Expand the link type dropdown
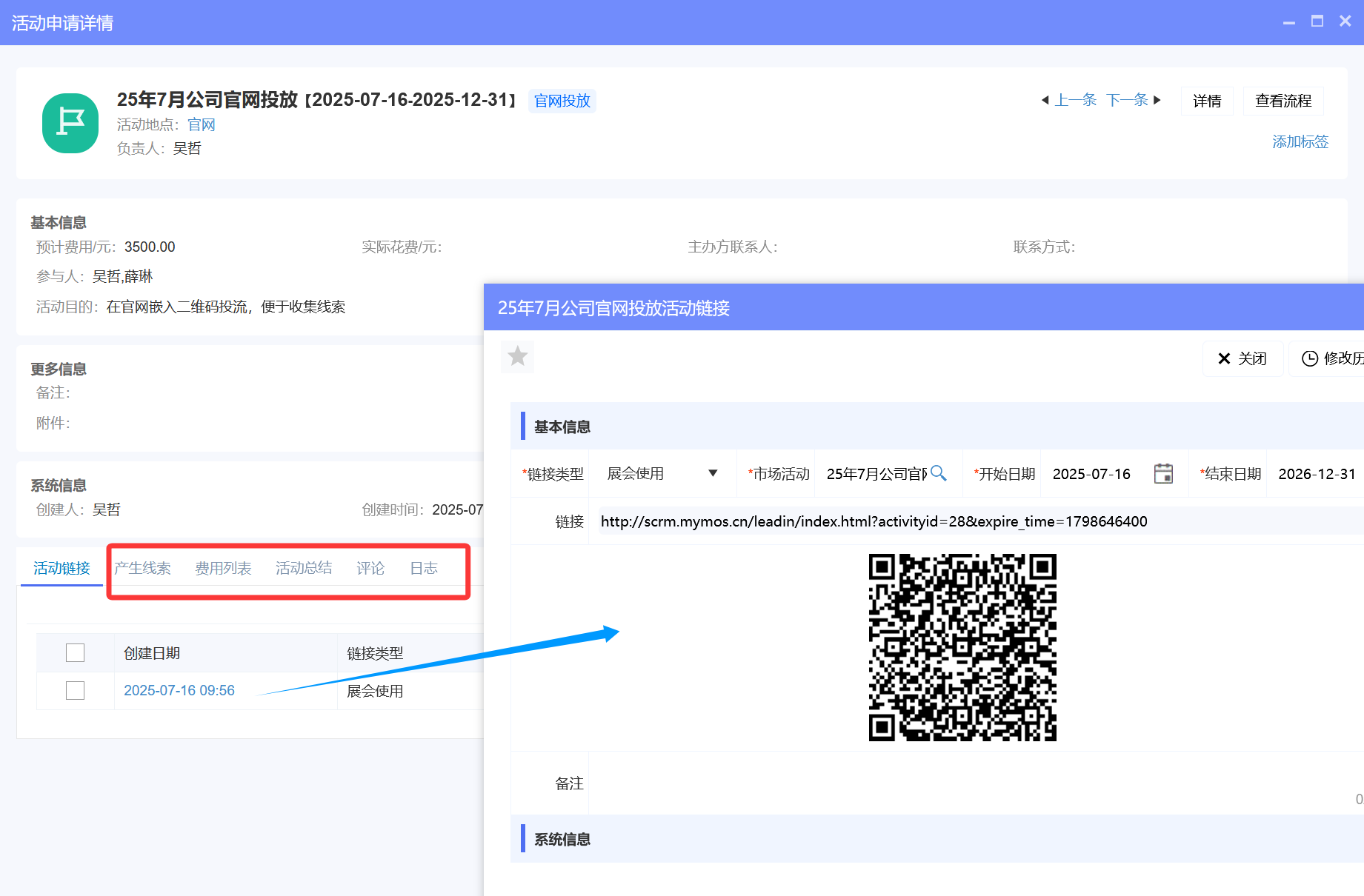 [x=712, y=473]
